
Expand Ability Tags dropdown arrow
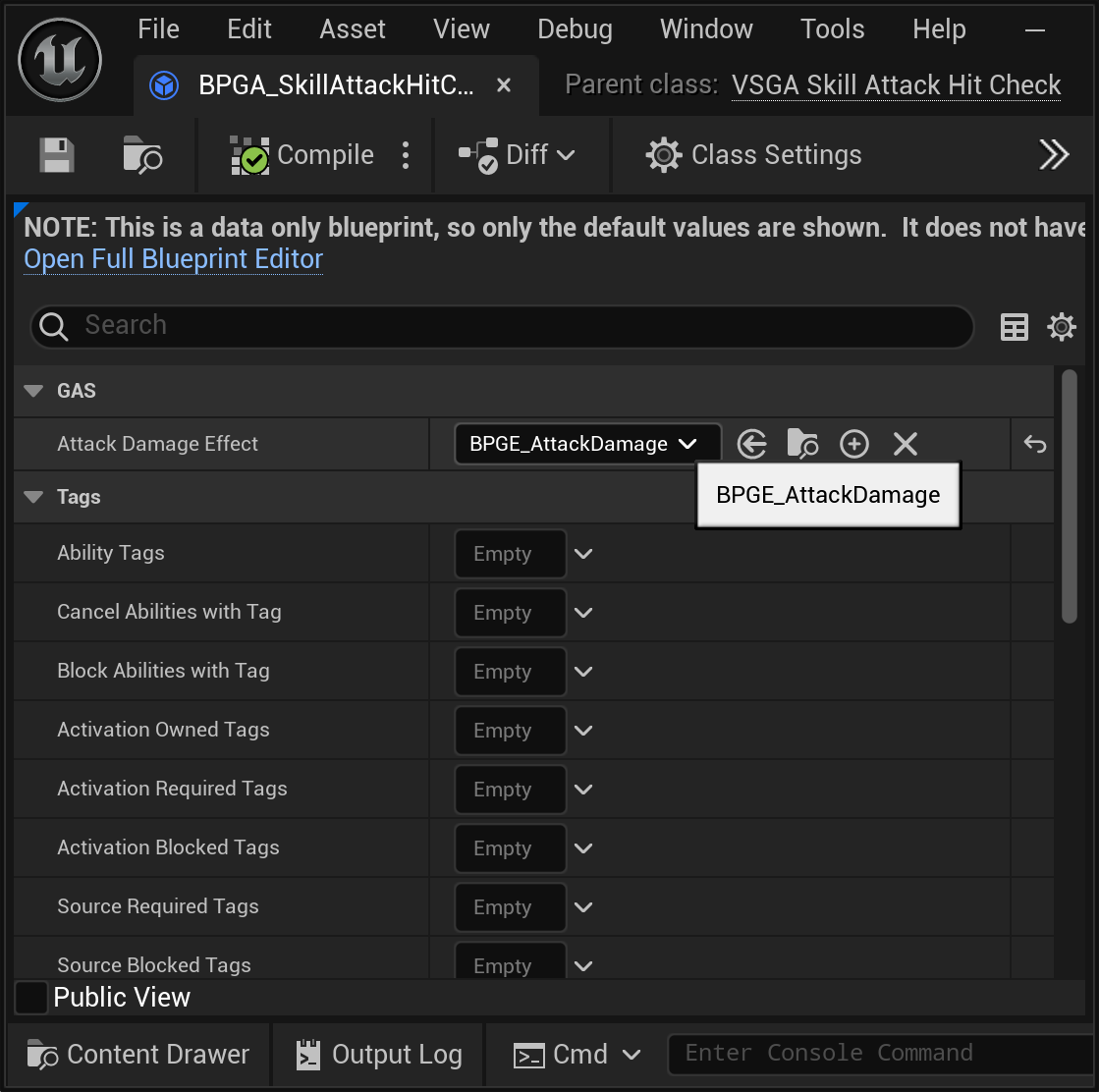point(583,554)
